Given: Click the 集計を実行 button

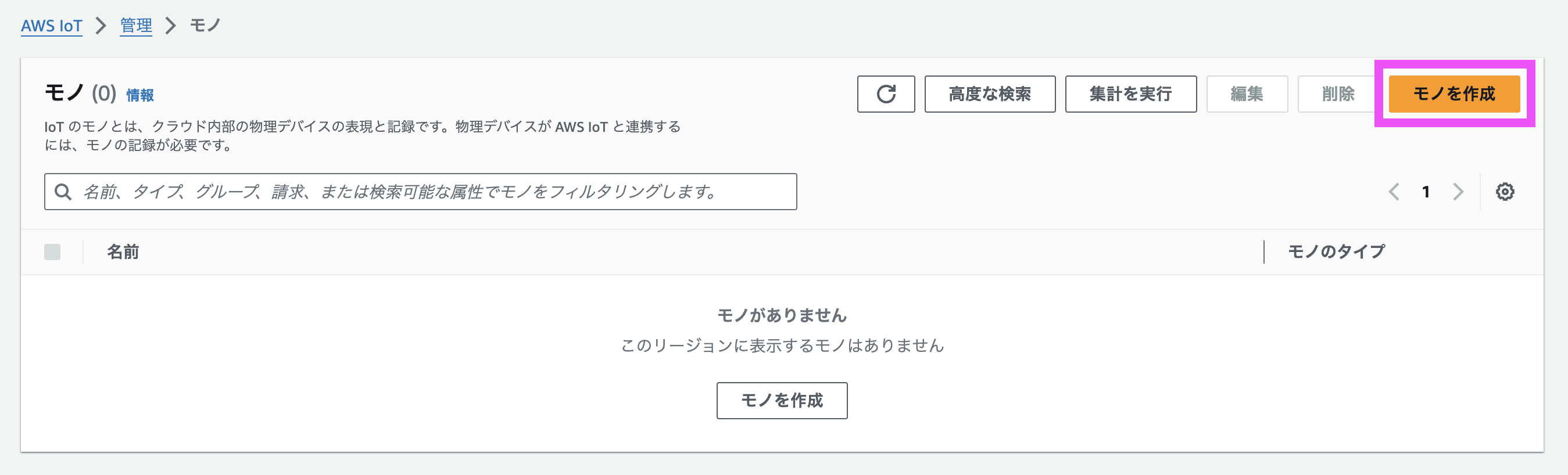Looking at the screenshot, I should tap(1130, 93).
